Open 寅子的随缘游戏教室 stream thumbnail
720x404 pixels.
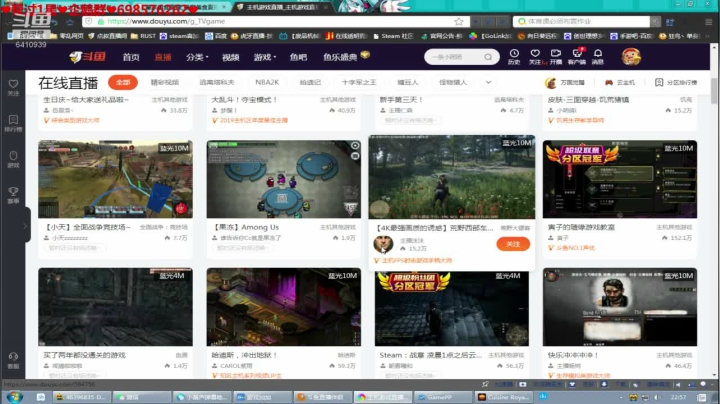(619, 179)
